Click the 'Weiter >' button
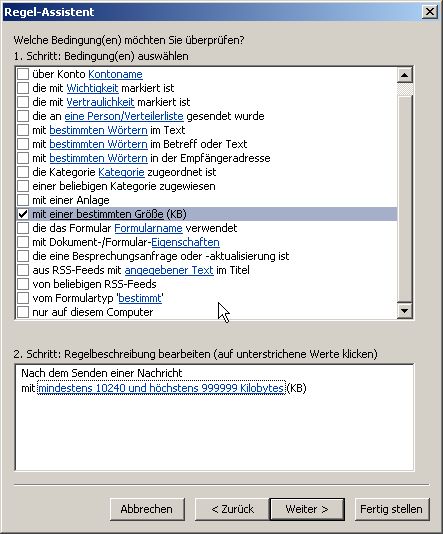443x534 pixels. pos(307,509)
